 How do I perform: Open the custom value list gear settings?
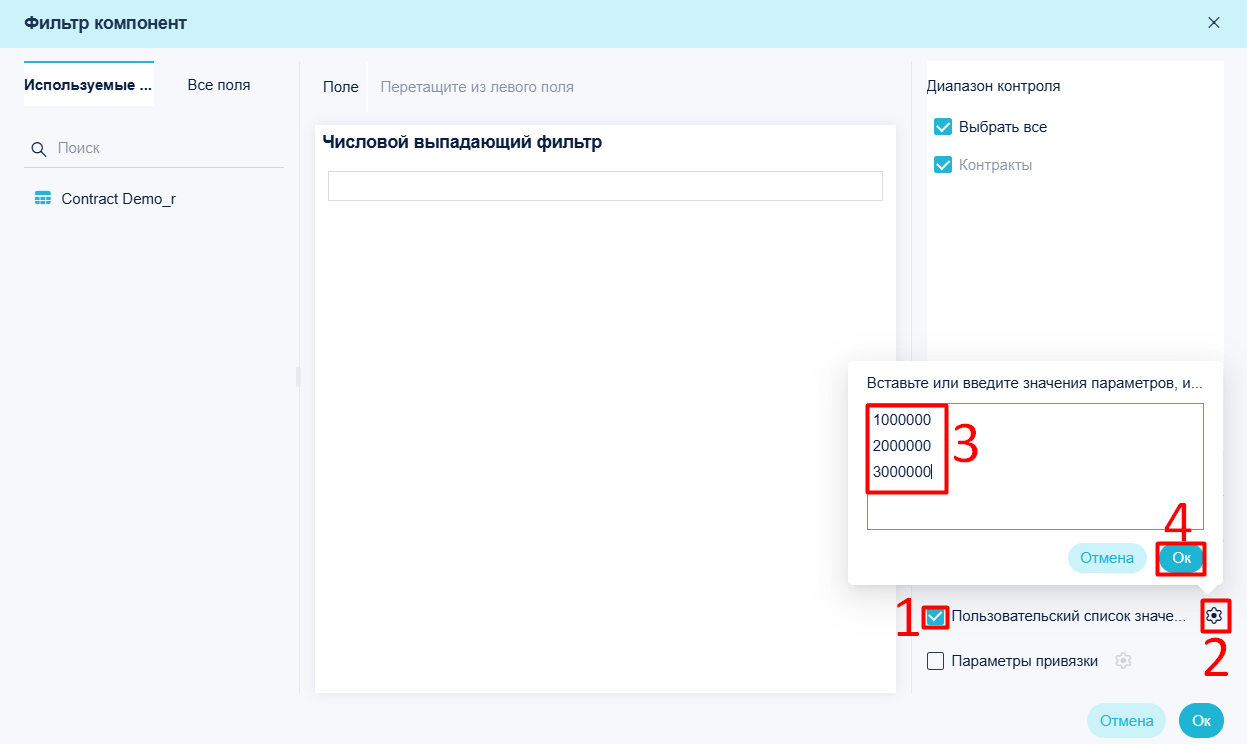1214,616
